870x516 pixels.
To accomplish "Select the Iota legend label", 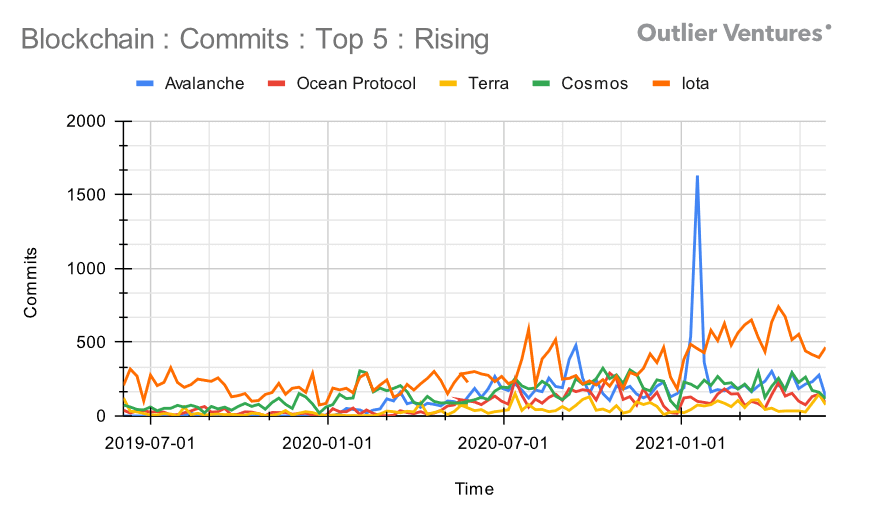I will 695,84.
